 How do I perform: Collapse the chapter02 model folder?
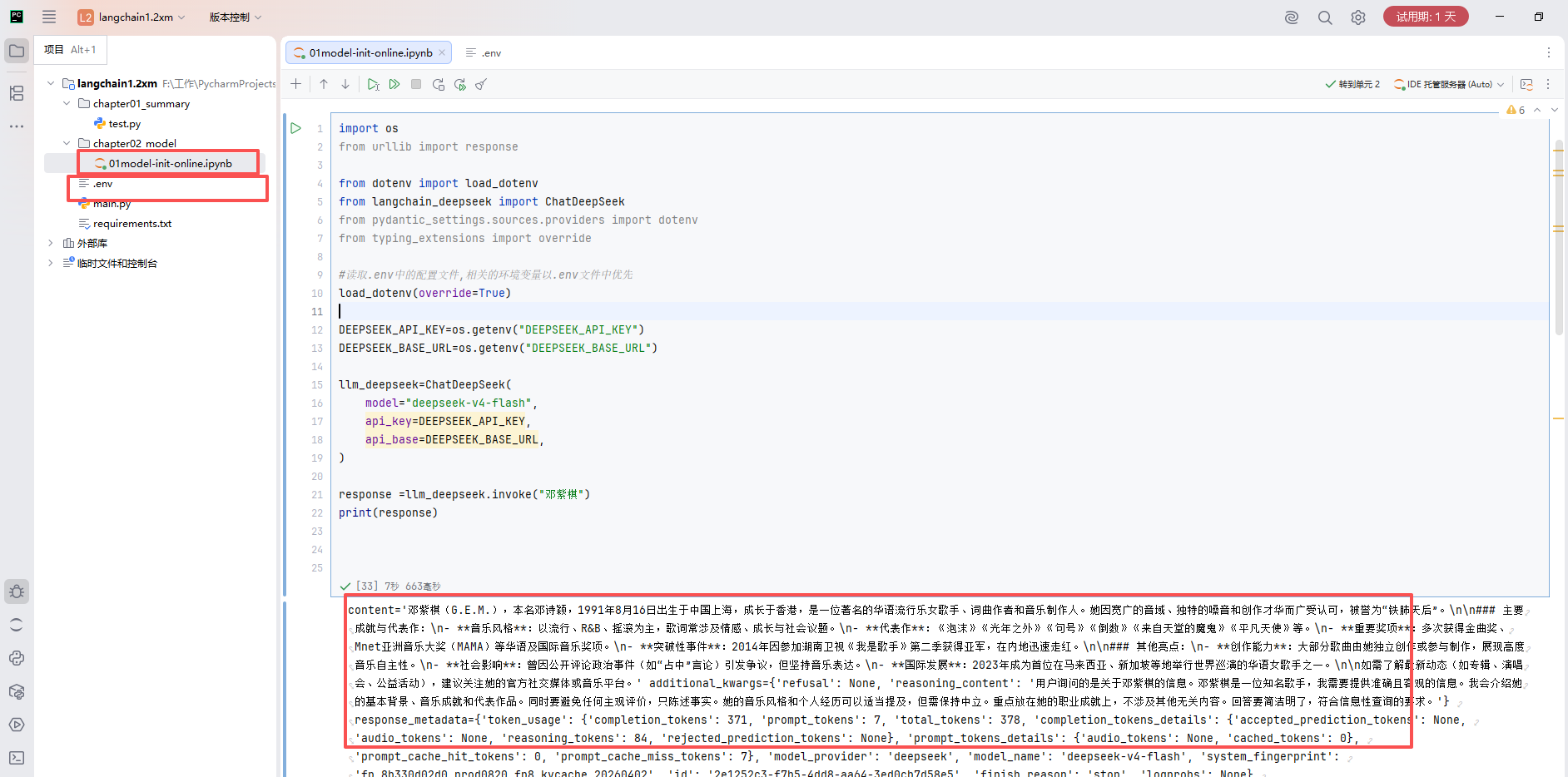pyautogui.click(x=67, y=143)
